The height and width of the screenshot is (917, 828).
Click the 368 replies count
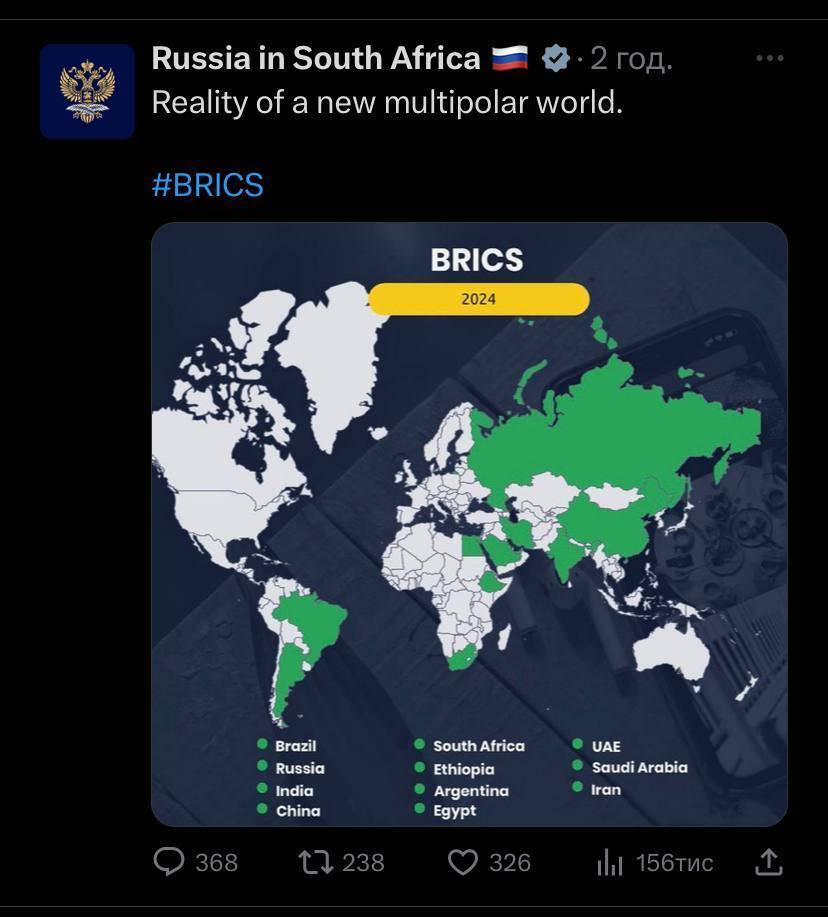point(216,863)
